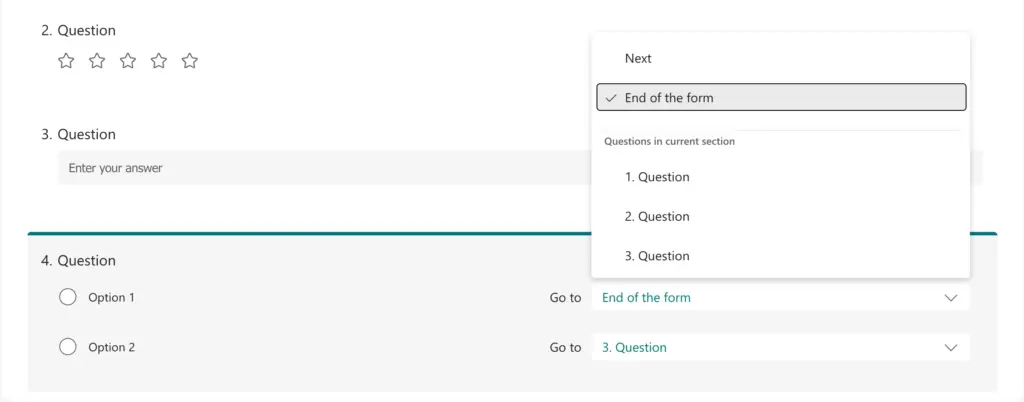Image resolution: width=1024 pixels, height=402 pixels.
Task: Click the 'Option 1' label text
Action: pos(111,298)
